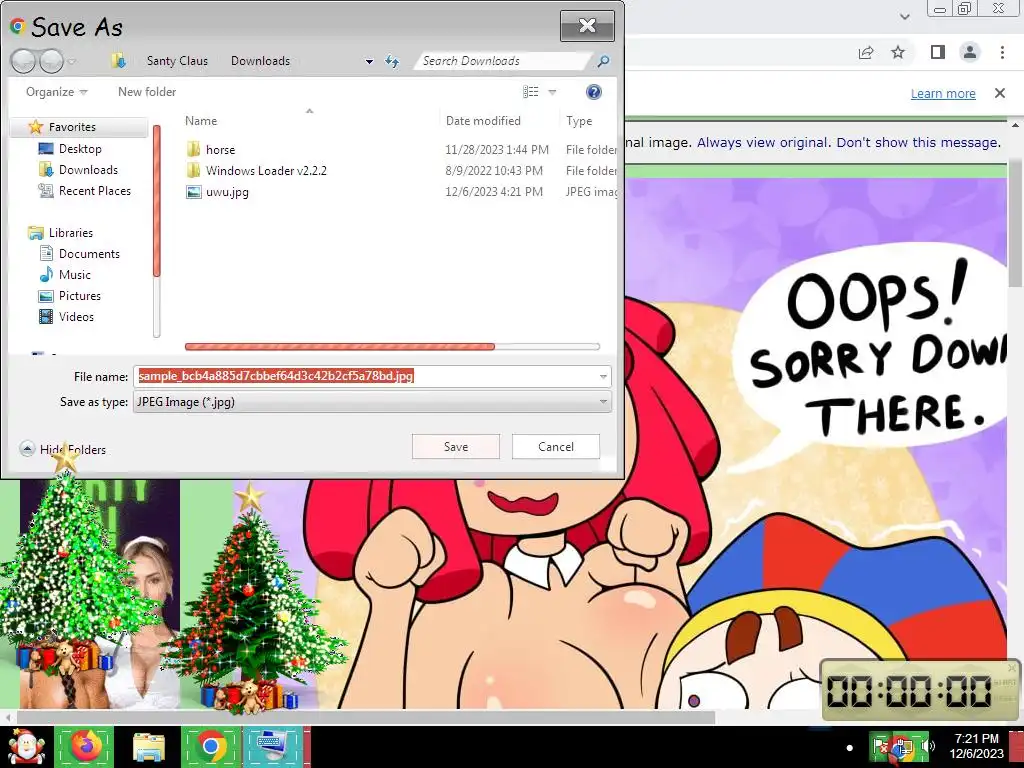The width and height of the screenshot is (1024, 768).
Task: Select the Windows Loader v2.2.2 folder
Action: pyautogui.click(x=266, y=170)
